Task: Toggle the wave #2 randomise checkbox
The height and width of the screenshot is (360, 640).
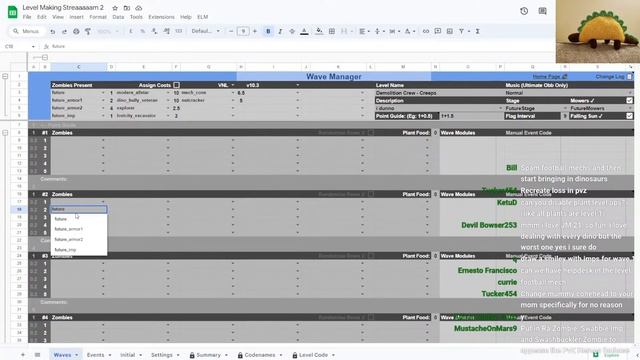Action: pos(371,194)
